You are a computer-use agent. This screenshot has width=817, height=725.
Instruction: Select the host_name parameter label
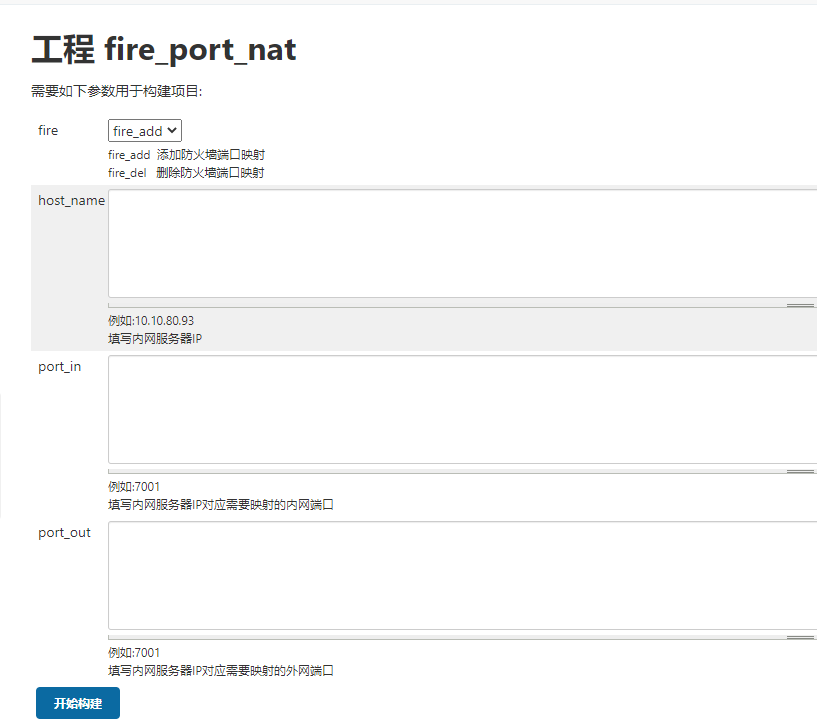click(71, 201)
